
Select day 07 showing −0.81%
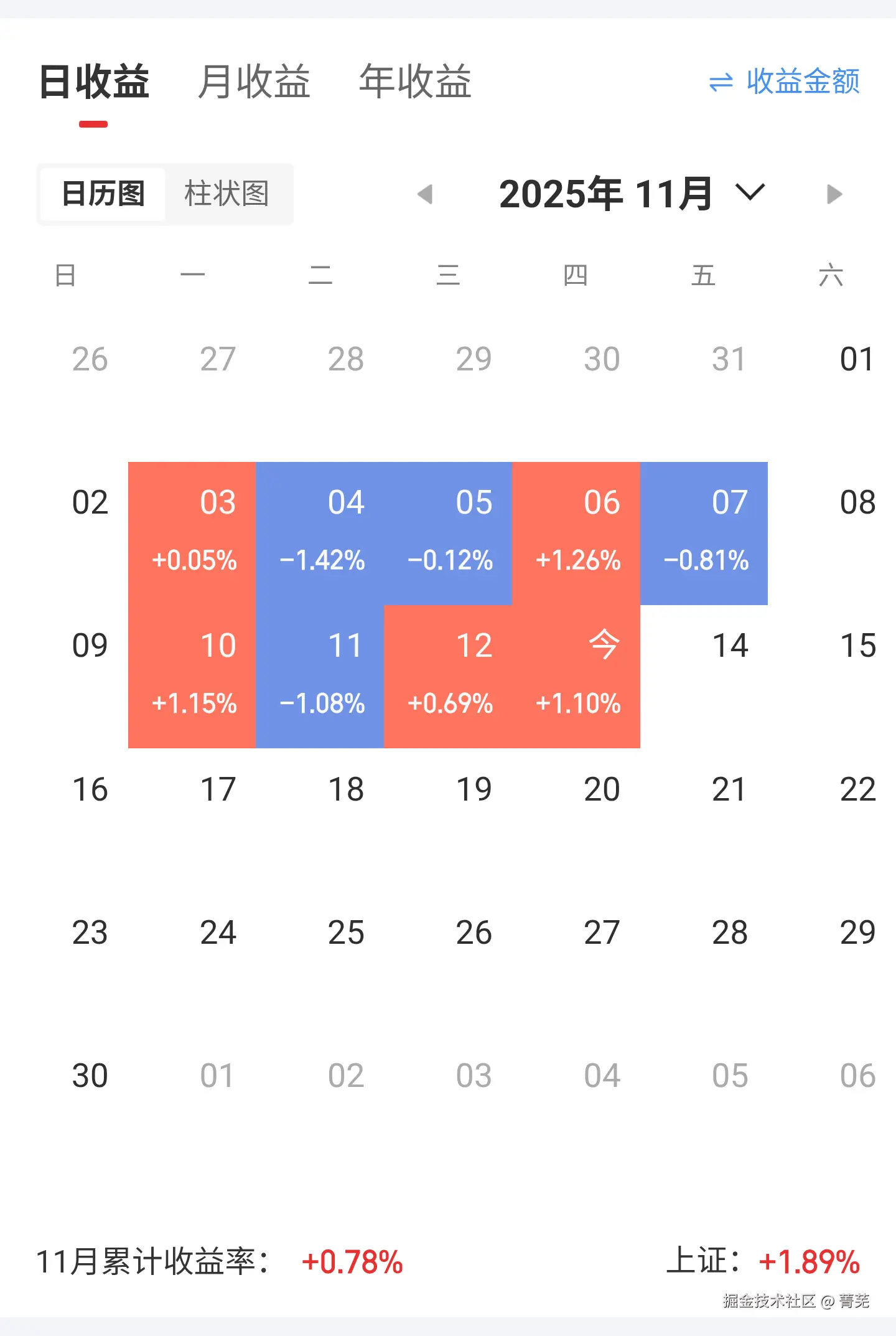click(x=704, y=533)
